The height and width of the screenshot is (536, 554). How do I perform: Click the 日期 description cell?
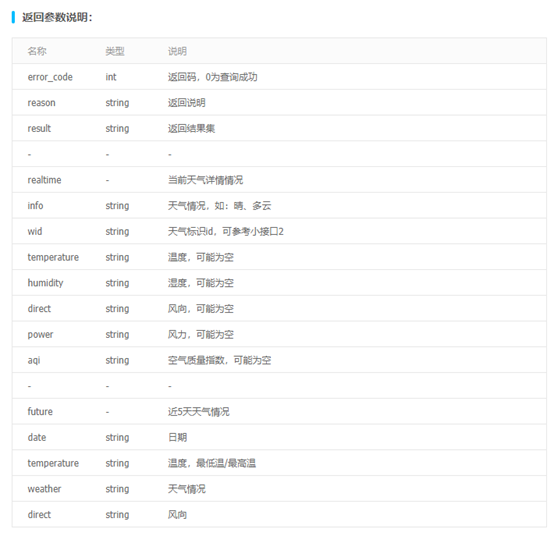(177, 437)
